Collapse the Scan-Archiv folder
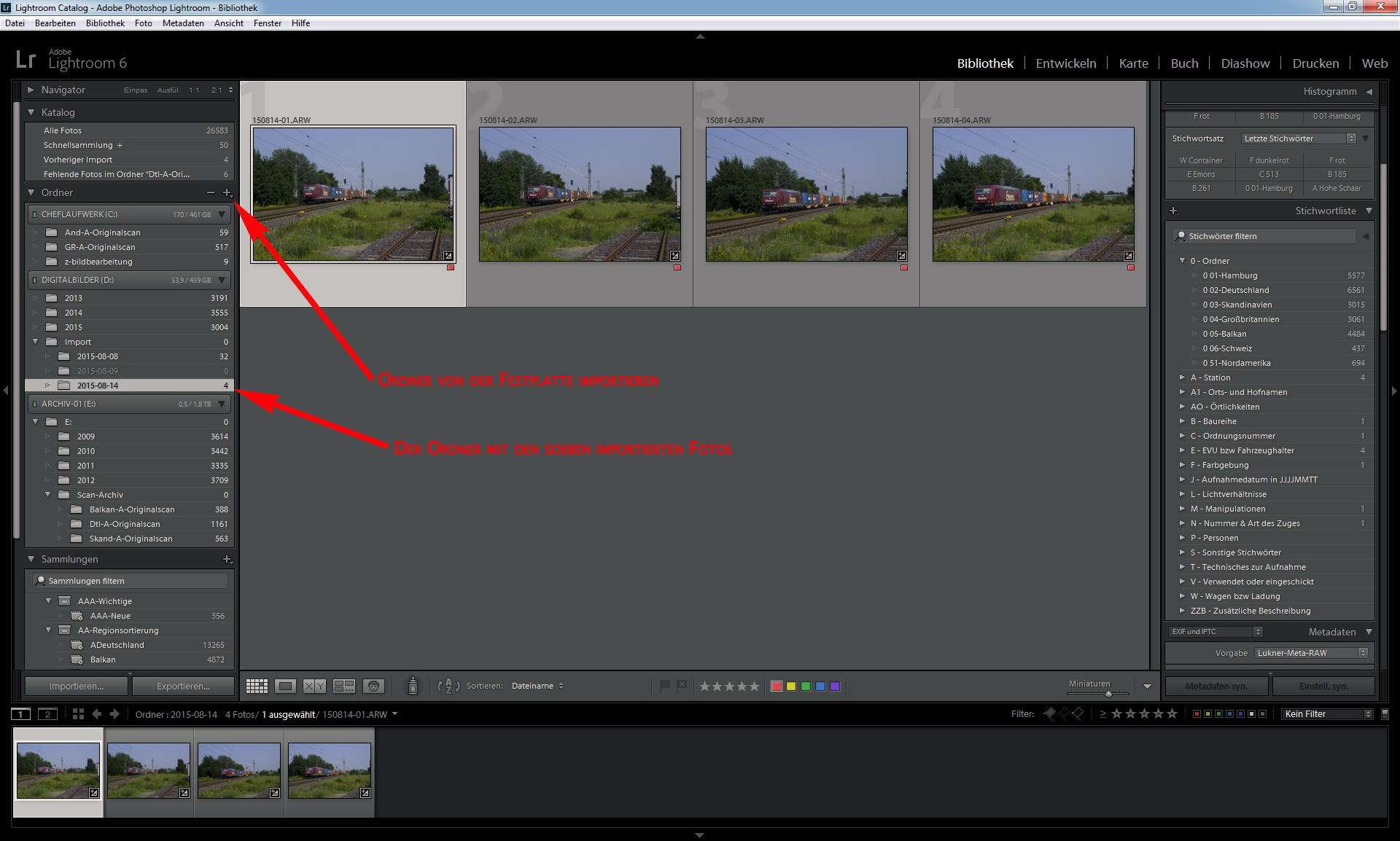This screenshot has height=841, width=1400. (48, 495)
